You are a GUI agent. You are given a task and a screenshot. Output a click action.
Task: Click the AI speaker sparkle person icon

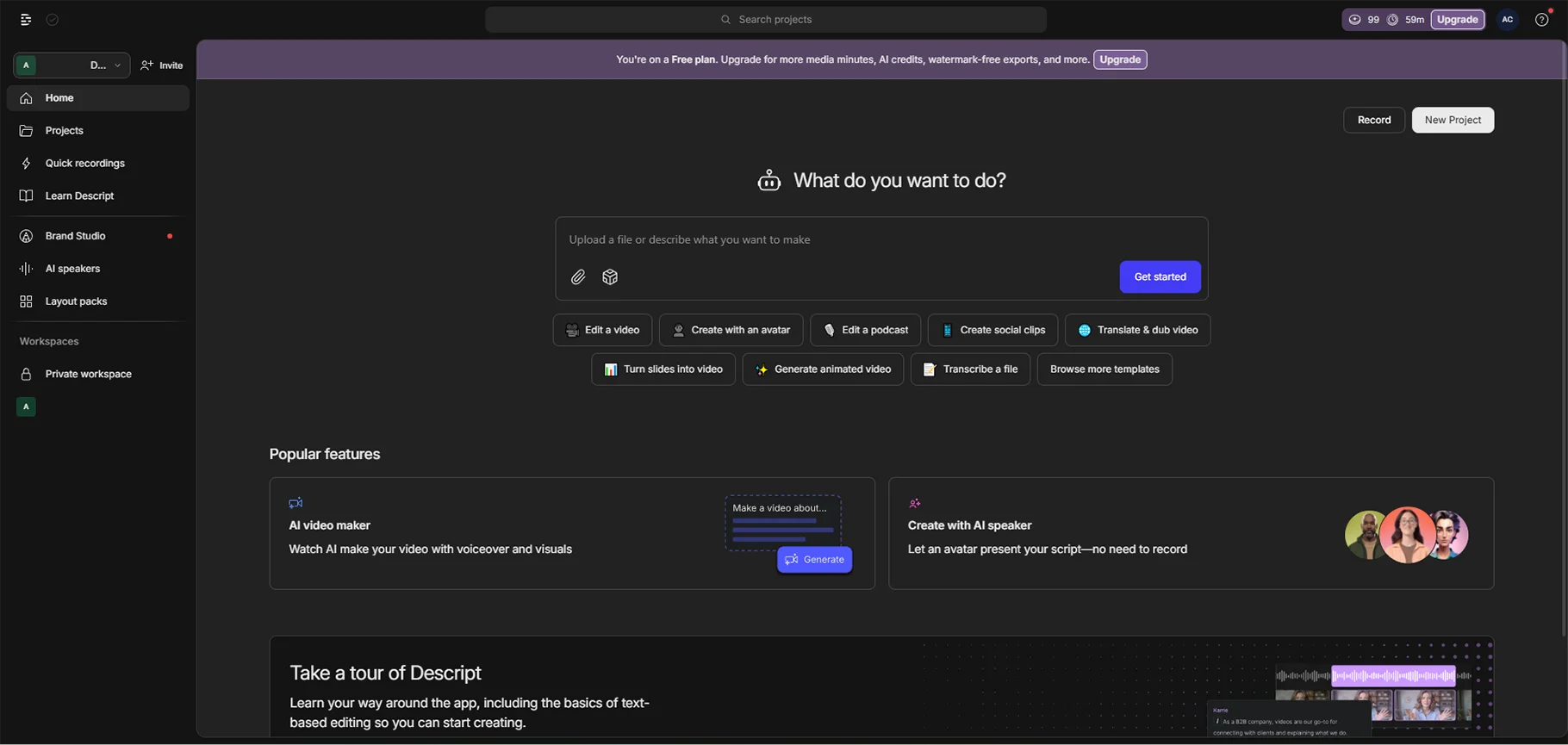(915, 503)
